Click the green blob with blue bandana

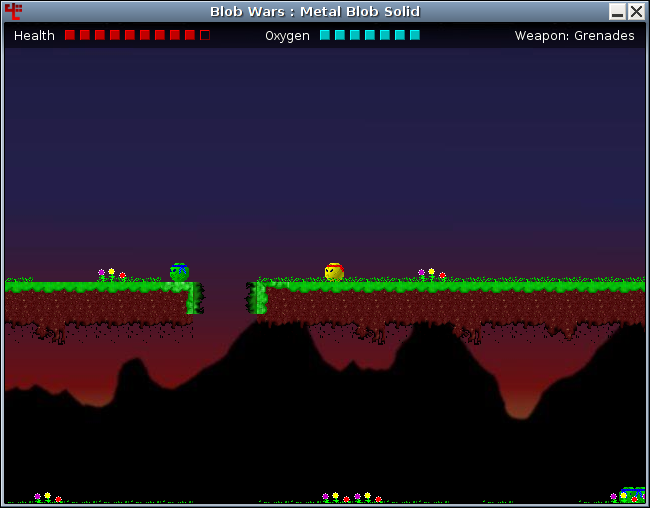coord(179,272)
